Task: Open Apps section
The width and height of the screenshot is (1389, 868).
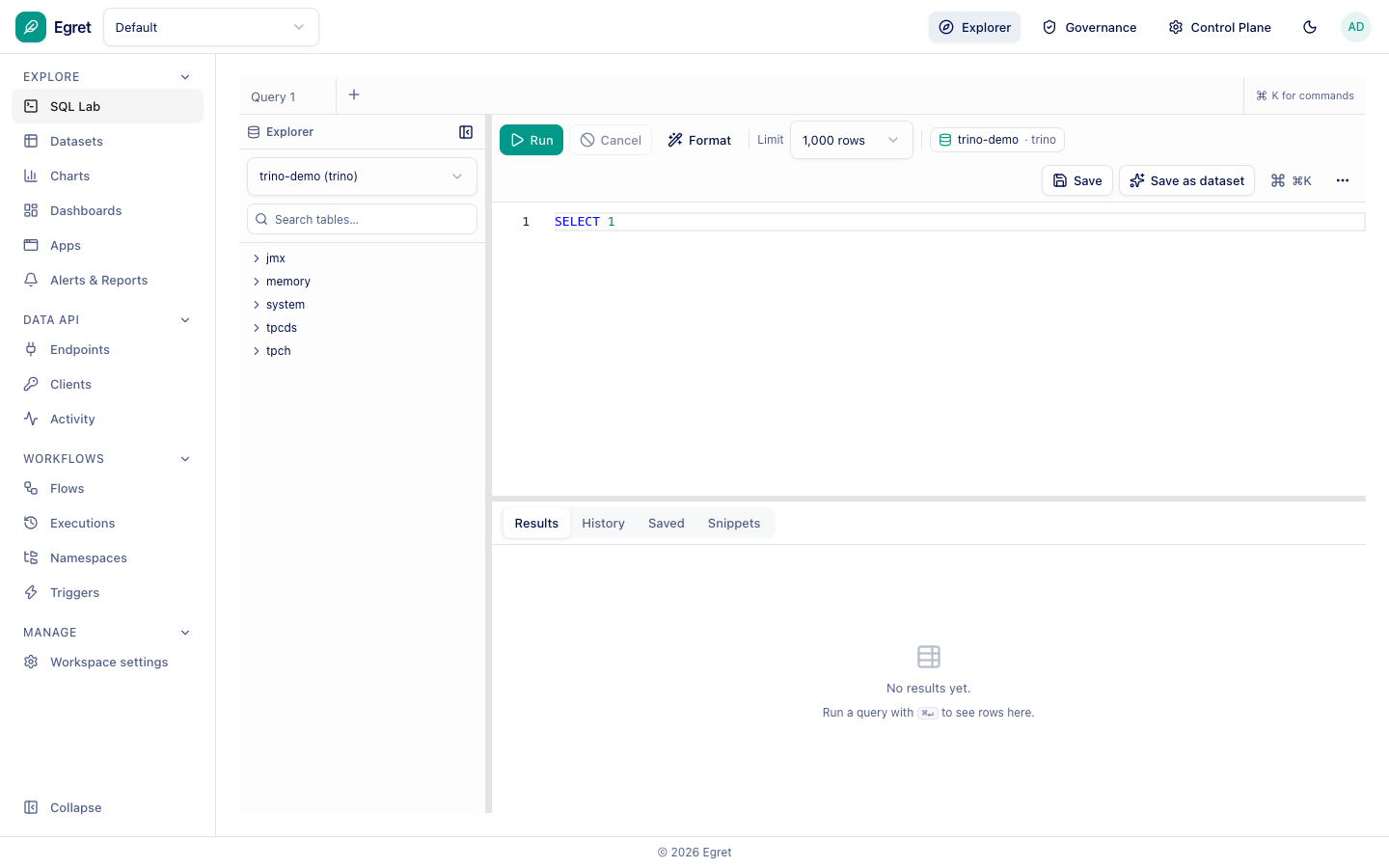Action: [107, 245]
